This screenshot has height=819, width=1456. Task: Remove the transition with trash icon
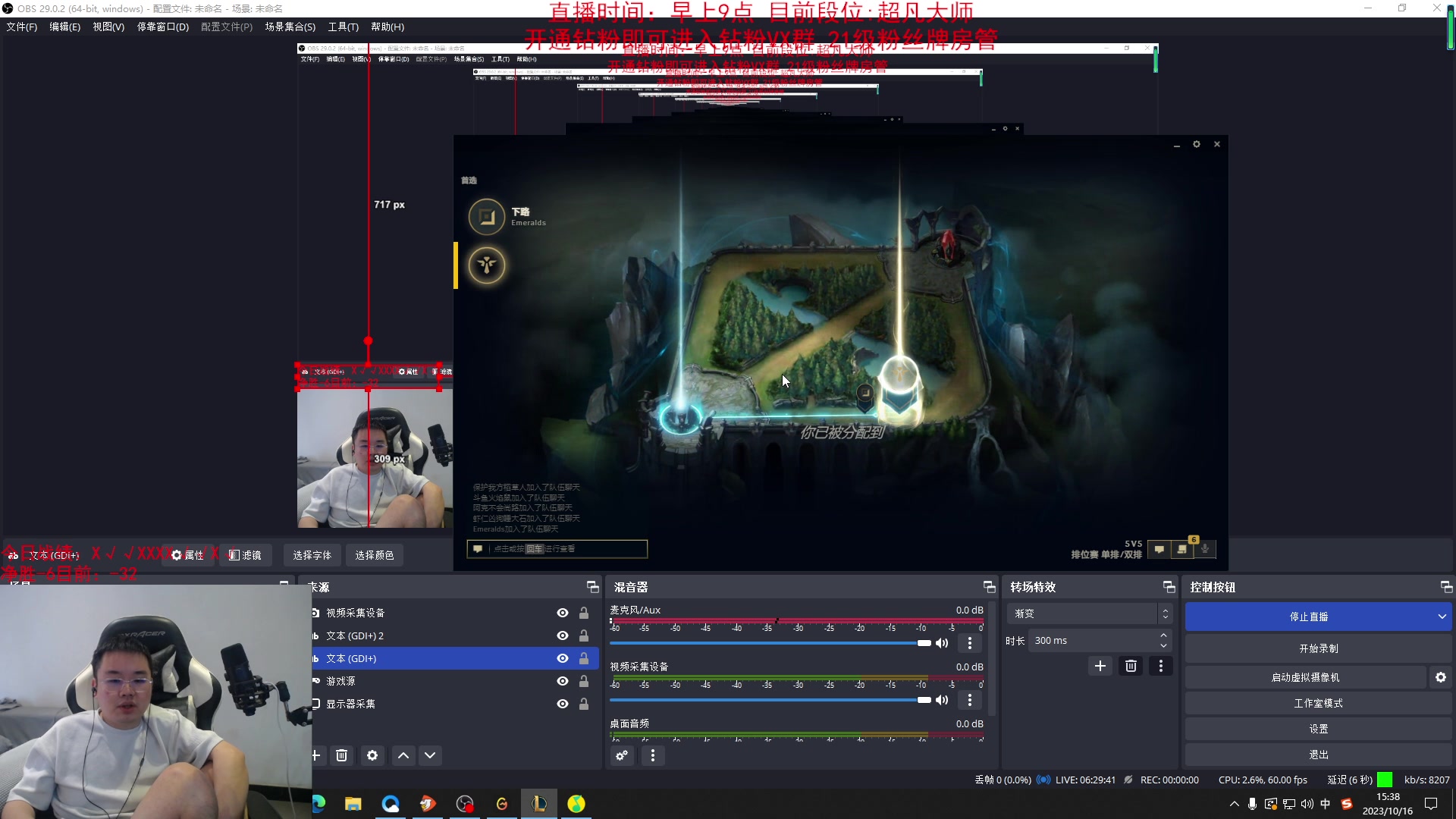[1131, 666]
